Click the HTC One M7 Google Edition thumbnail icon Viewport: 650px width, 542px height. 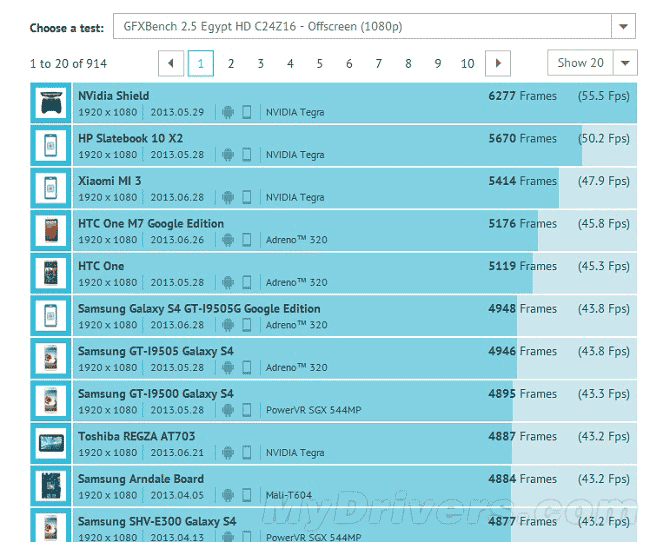coord(50,231)
